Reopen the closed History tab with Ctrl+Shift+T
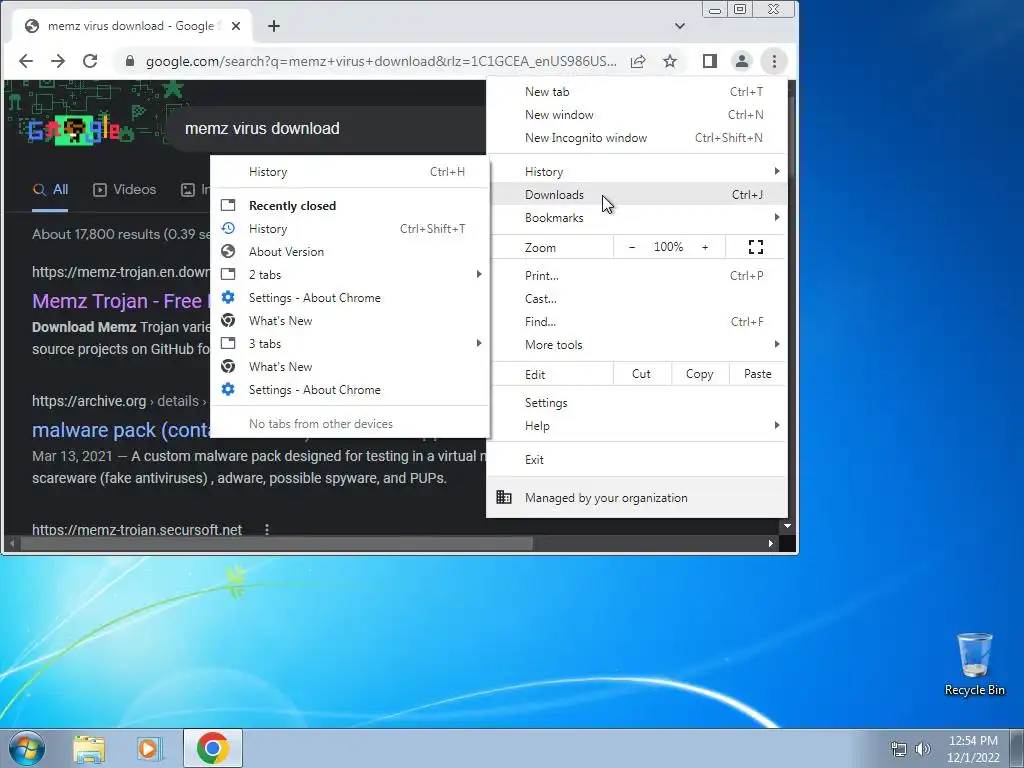Screen dimensions: 1024x768 349,229
